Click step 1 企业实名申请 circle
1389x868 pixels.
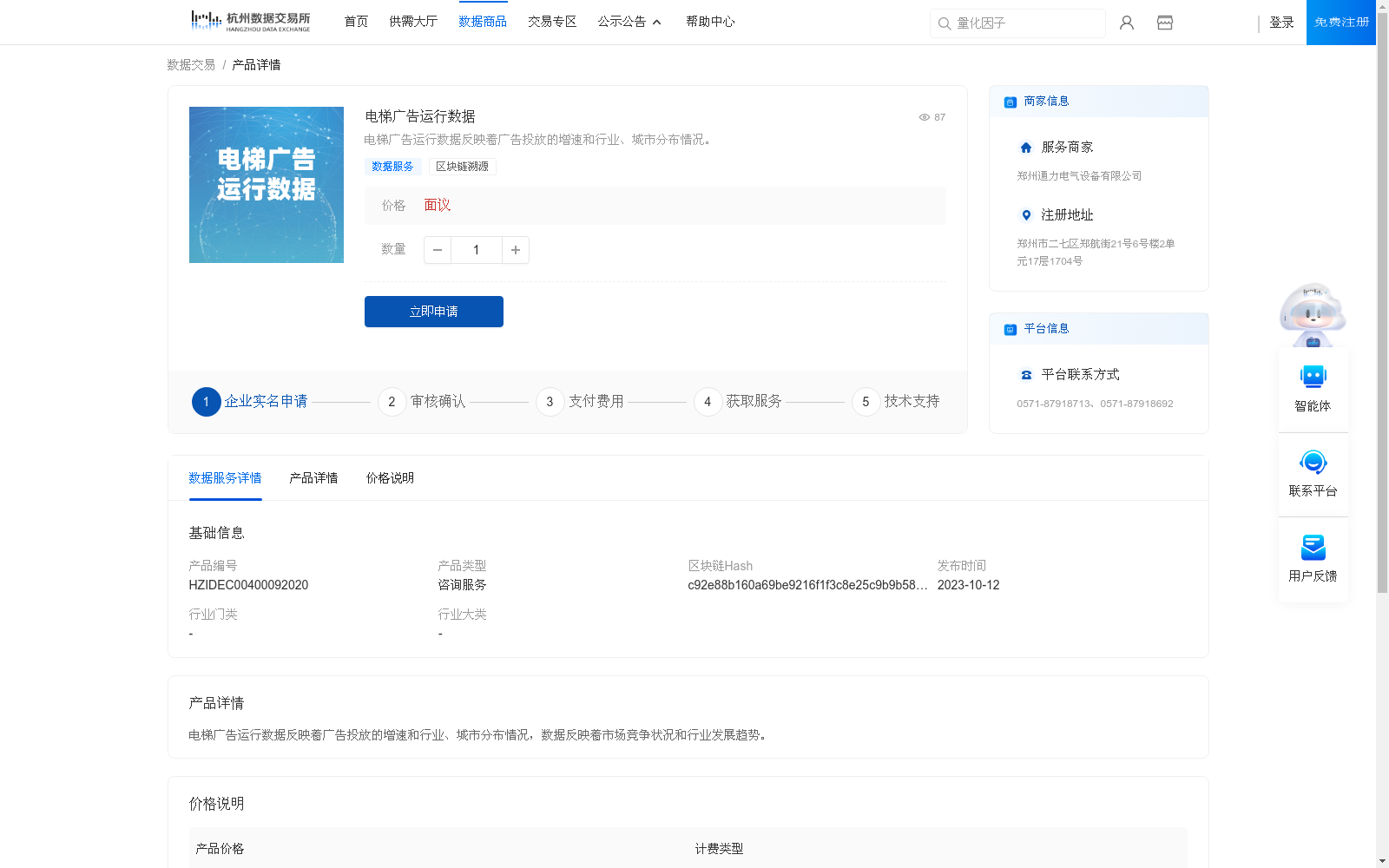click(206, 402)
